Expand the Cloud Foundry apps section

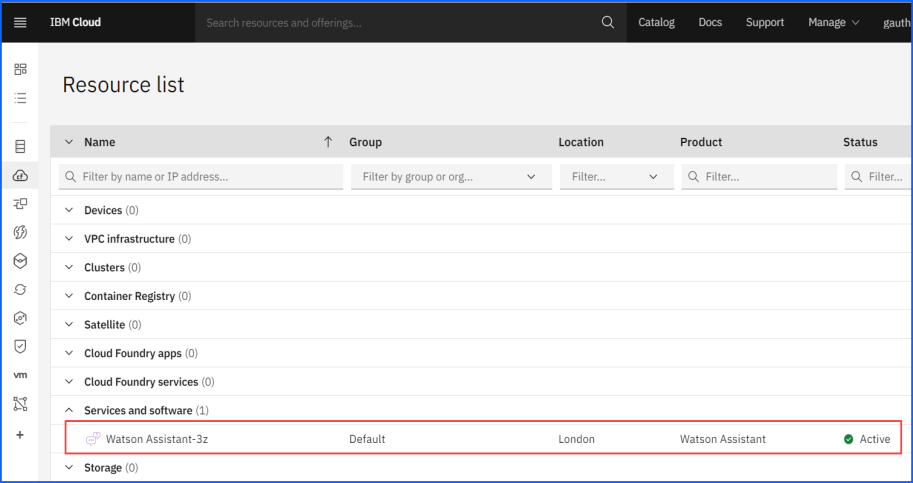coord(69,354)
